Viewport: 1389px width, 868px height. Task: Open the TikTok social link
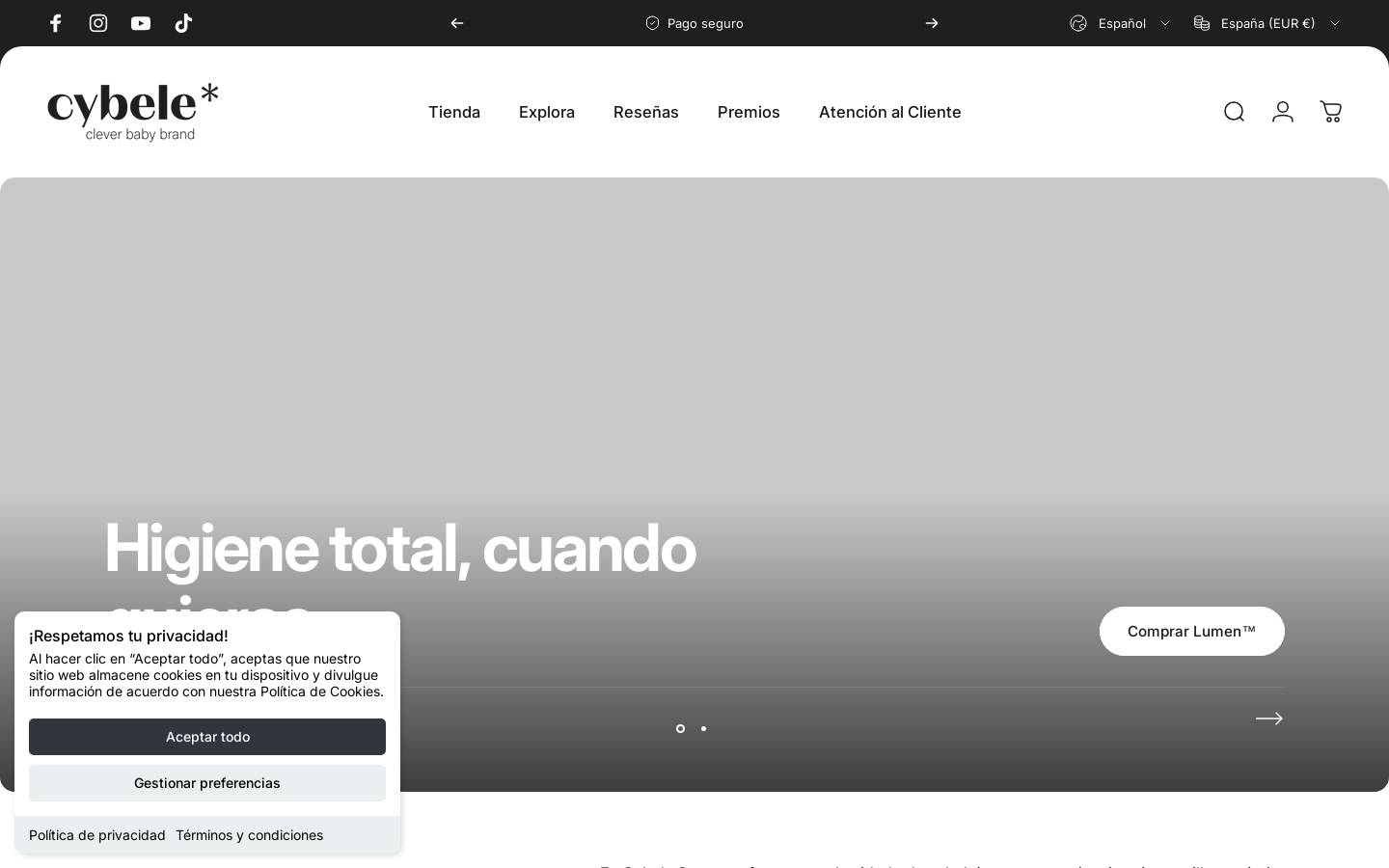click(x=183, y=23)
